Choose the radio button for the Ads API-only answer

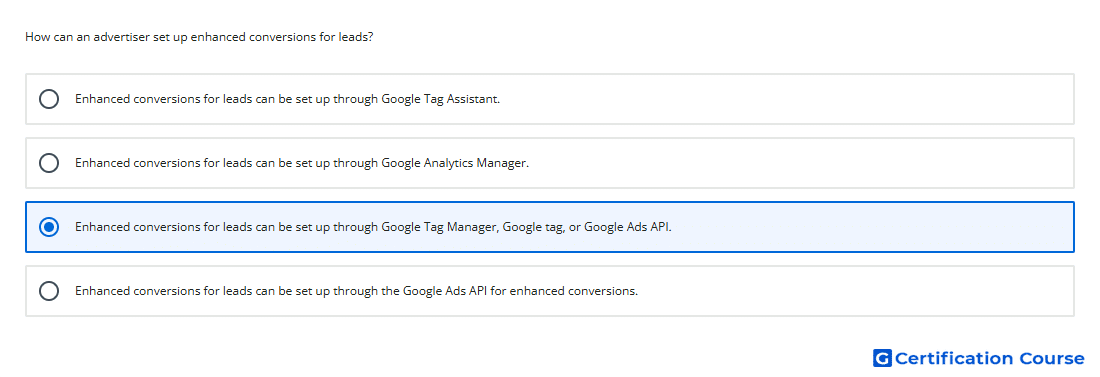pyautogui.click(x=49, y=291)
